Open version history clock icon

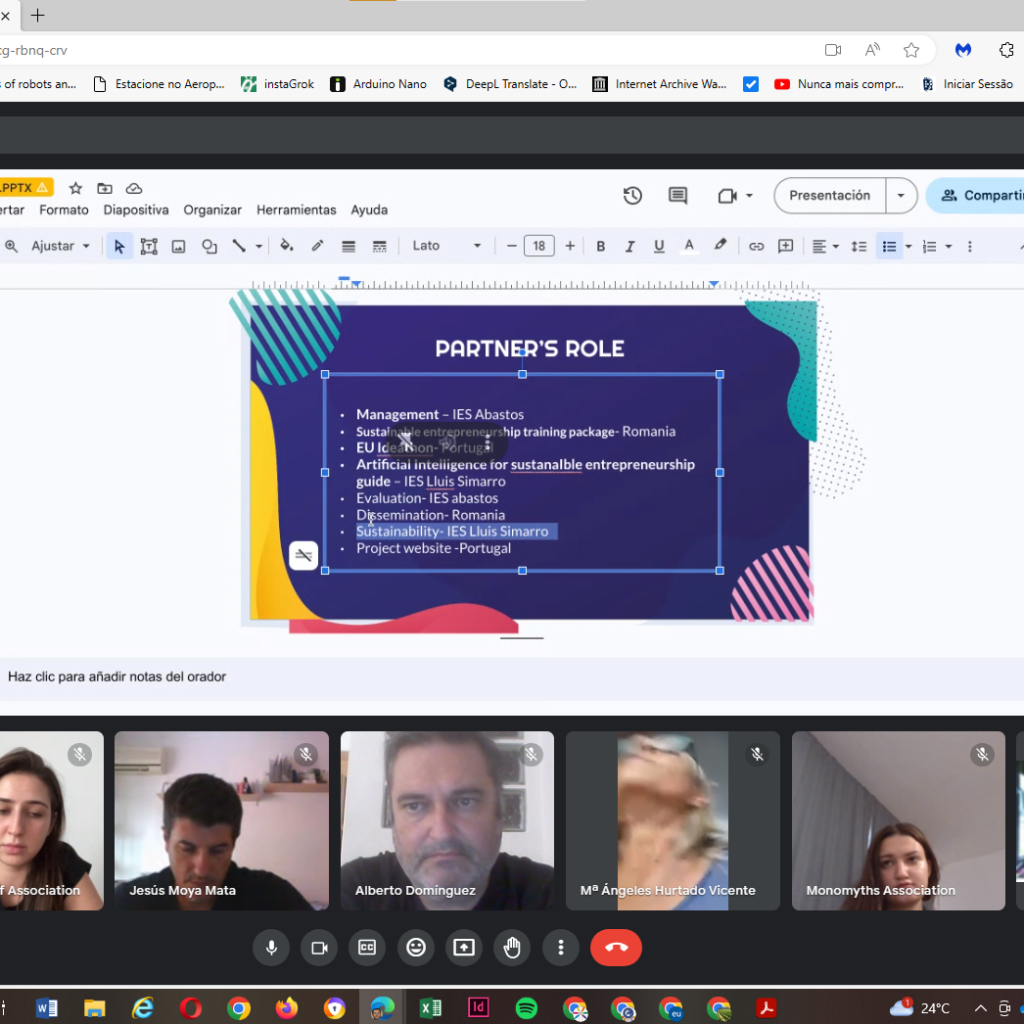(632, 196)
